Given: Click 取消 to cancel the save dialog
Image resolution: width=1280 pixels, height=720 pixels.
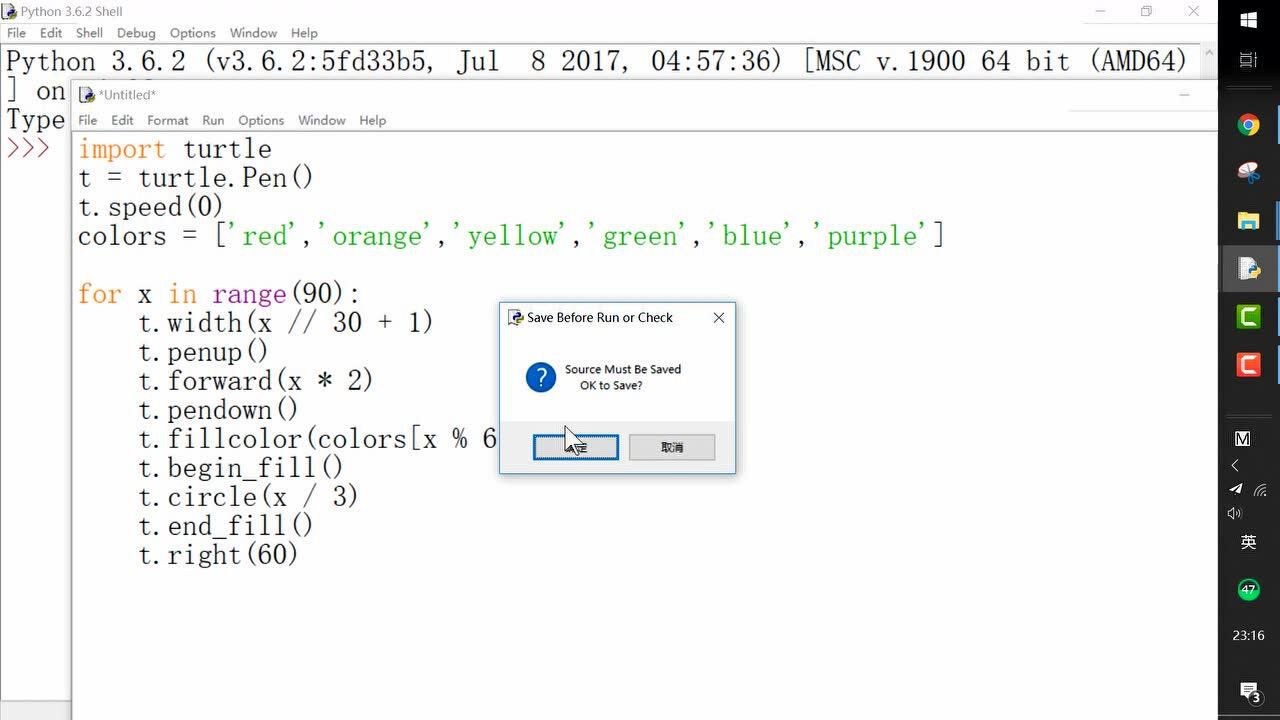Looking at the screenshot, I should pos(671,447).
